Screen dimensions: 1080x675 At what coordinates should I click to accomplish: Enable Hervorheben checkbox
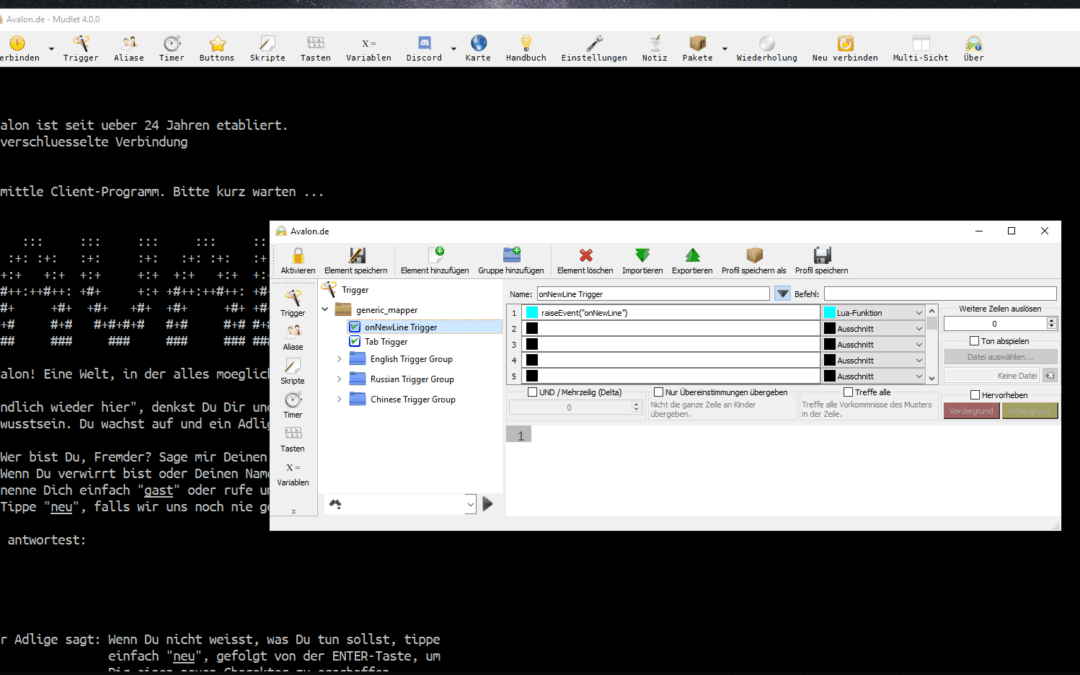pyautogui.click(x=975, y=395)
